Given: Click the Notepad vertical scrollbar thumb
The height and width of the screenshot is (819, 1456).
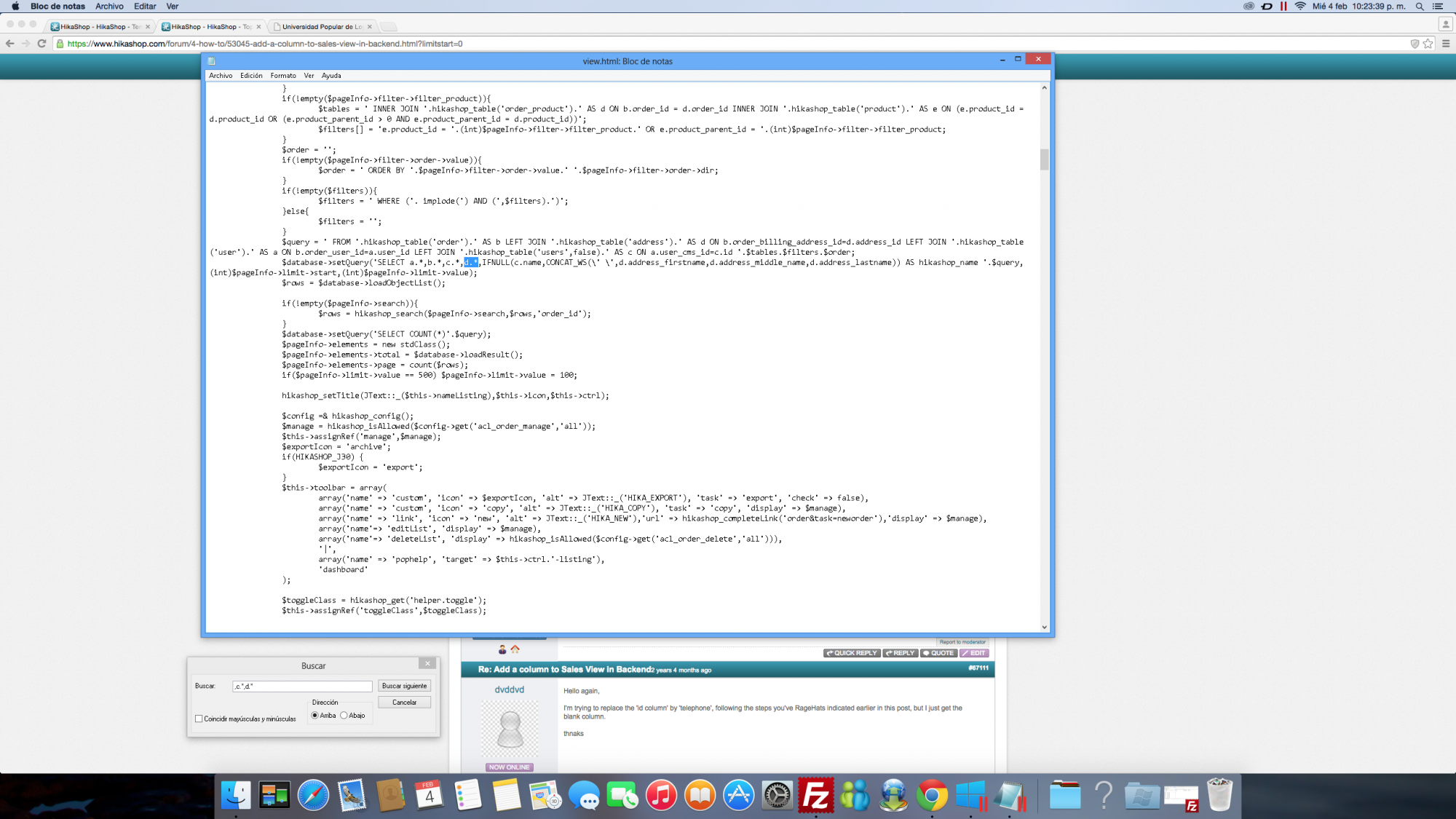Looking at the screenshot, I should tap(1044, 159).
